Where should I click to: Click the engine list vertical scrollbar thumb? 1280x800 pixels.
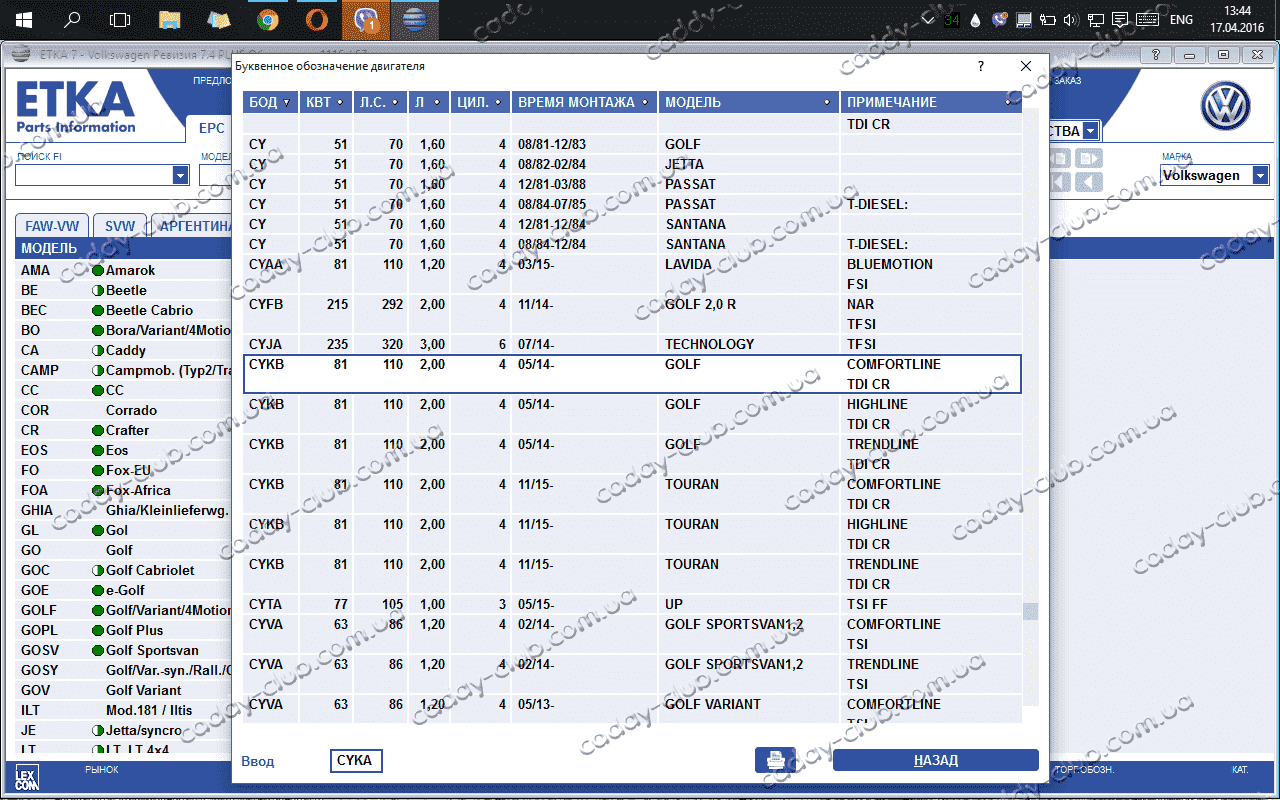click(x=1031, y=611)
